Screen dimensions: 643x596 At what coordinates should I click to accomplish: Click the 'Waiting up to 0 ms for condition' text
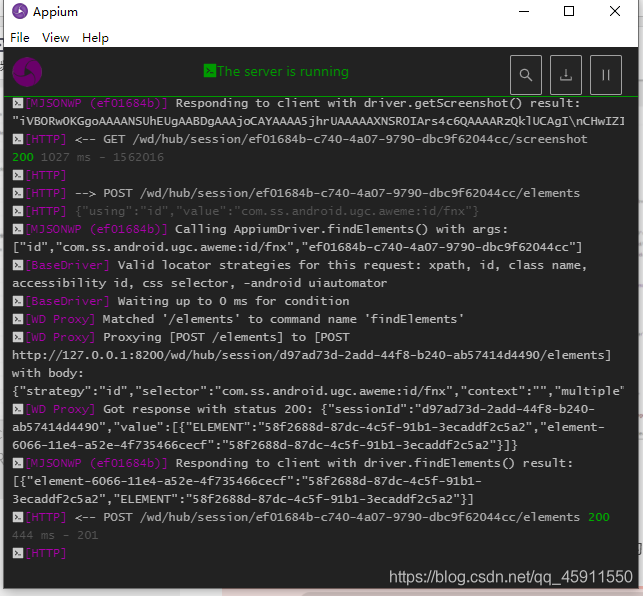233,301
